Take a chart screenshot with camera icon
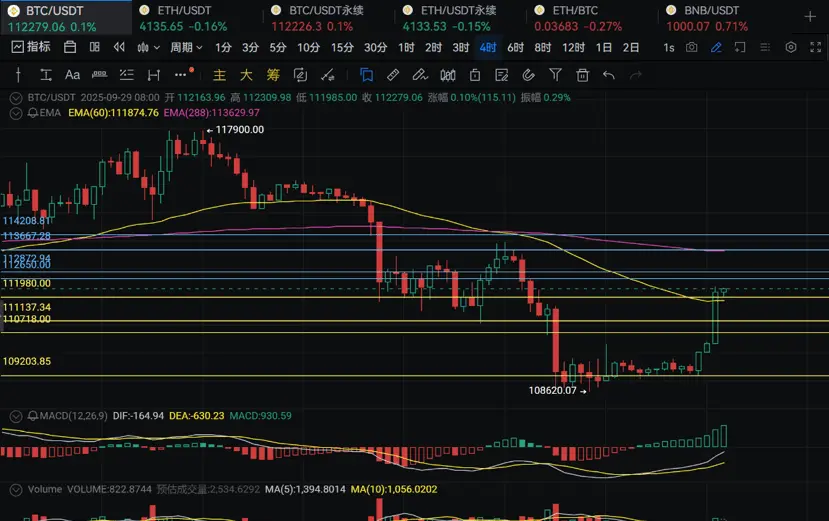Screen dimensions: 829x521 [x=691, y=47]
